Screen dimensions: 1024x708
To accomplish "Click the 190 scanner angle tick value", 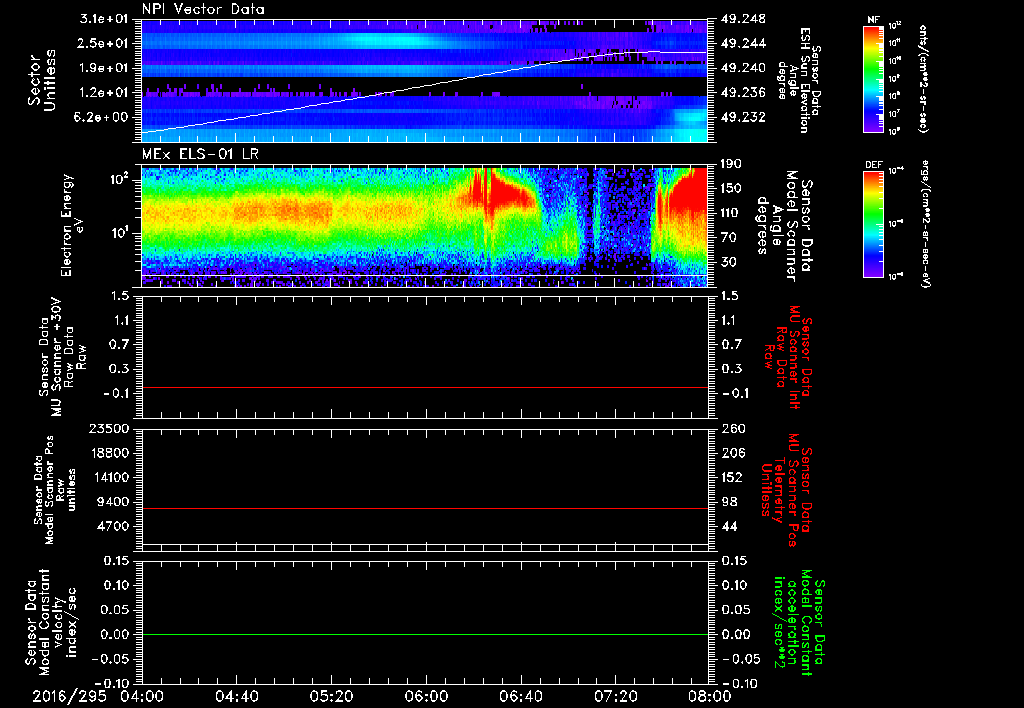I will click(731, 164).
